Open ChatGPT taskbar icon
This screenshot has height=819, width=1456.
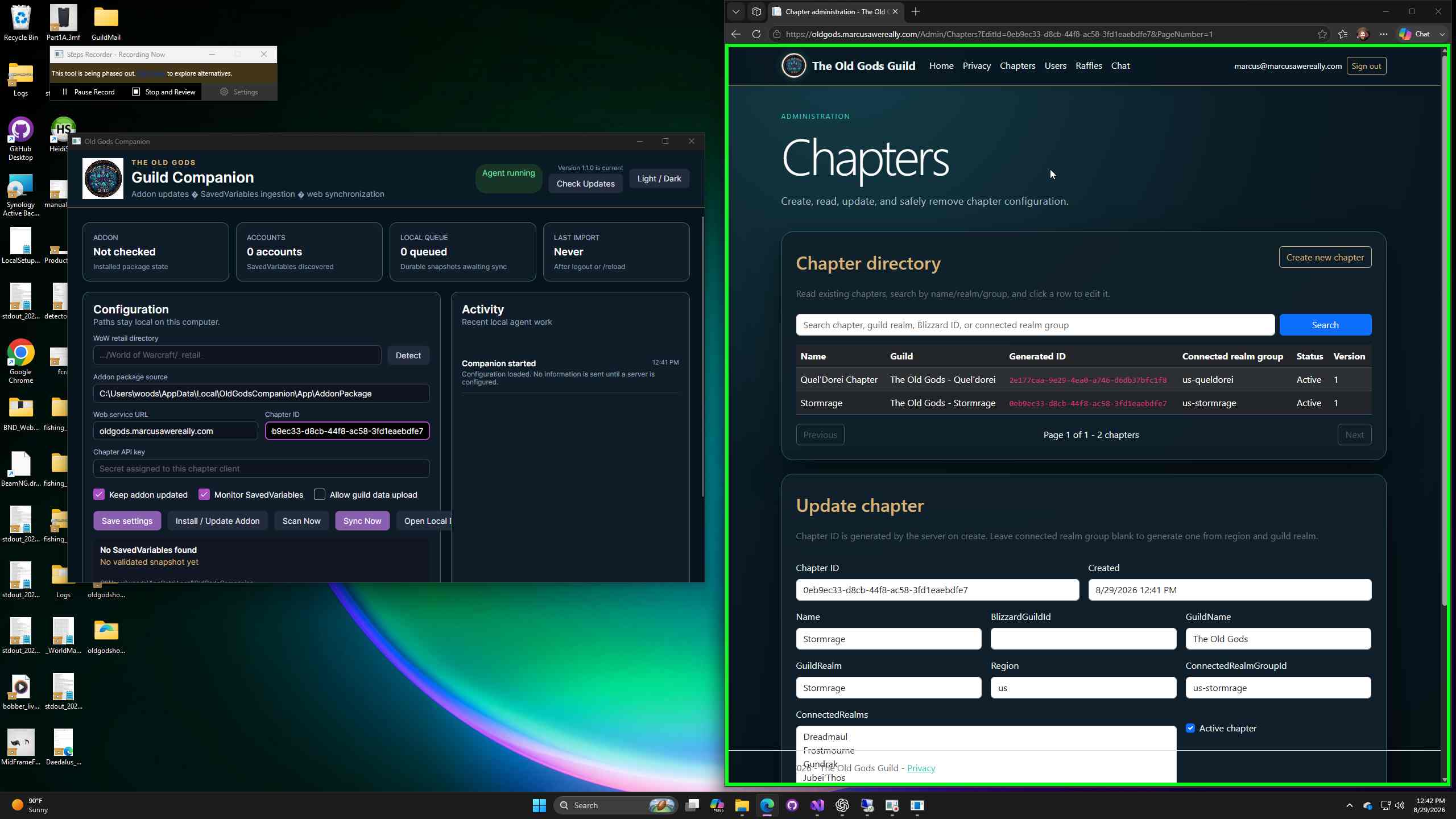pos(842,805)
